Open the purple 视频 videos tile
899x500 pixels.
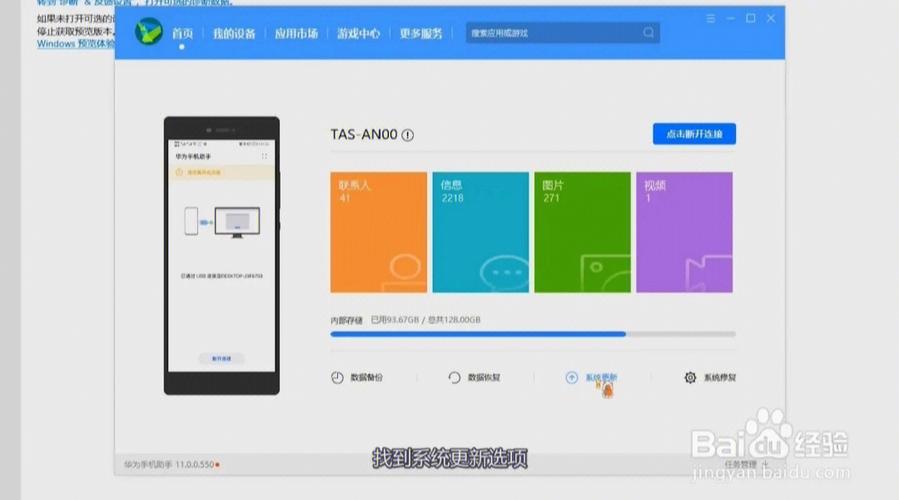pyautogui.click(x=685, y=232)
